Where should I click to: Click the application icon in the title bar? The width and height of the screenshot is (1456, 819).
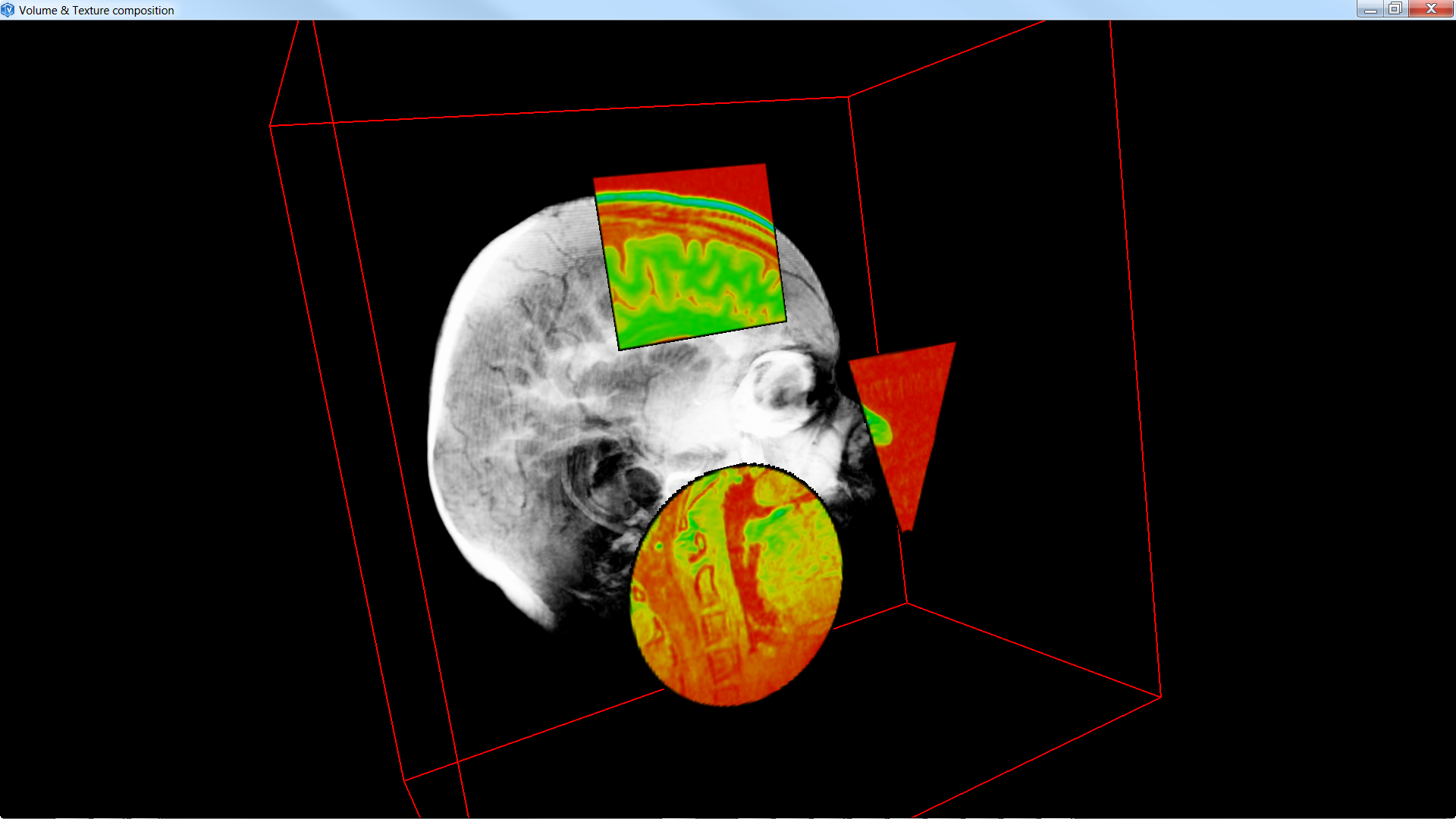pos(8,10)
